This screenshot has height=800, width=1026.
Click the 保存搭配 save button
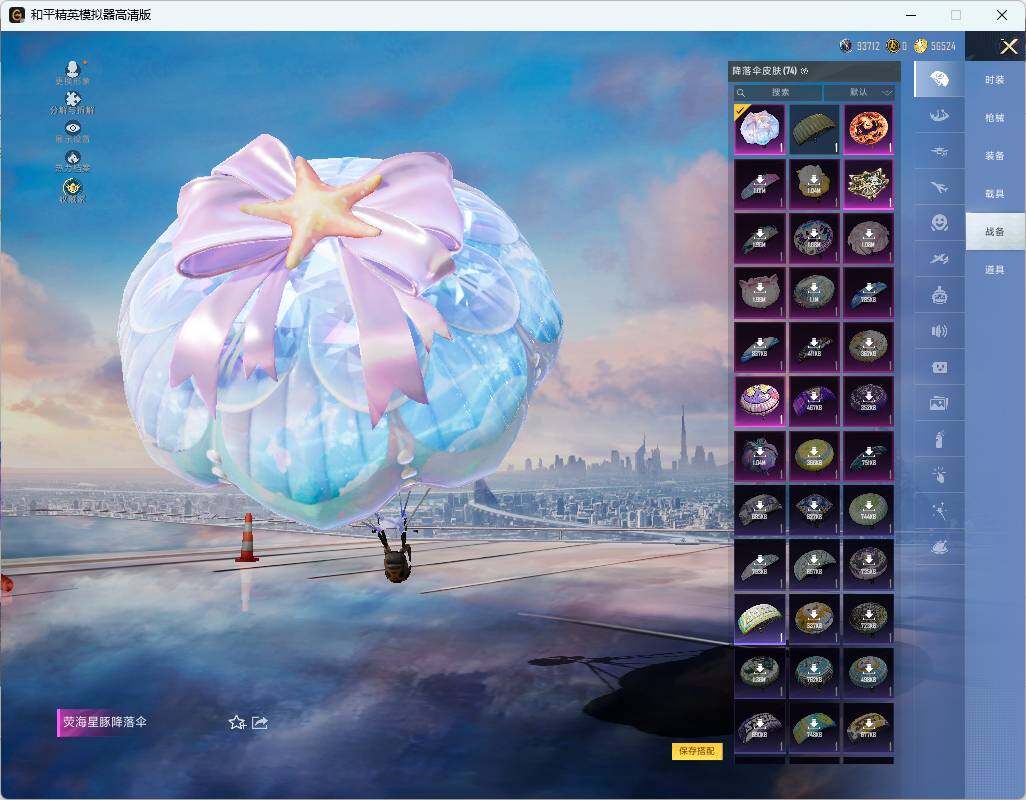pos(697,750)
